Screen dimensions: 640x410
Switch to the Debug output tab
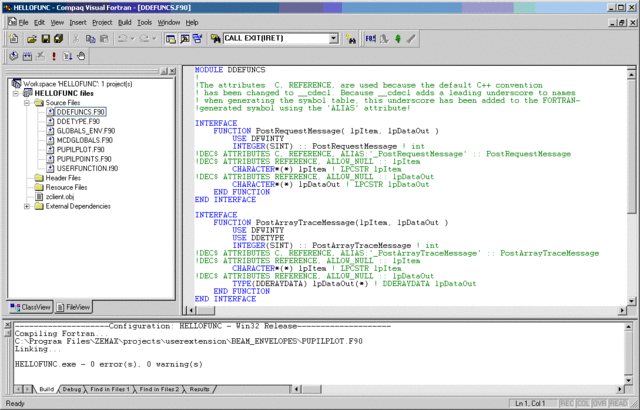pos(71,389)
